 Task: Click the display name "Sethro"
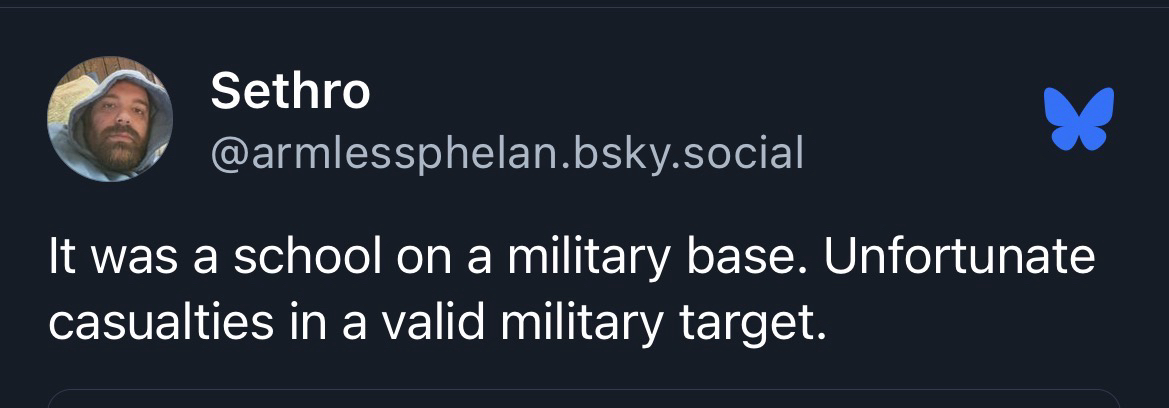pyautogui.click(x=290, y=93)
